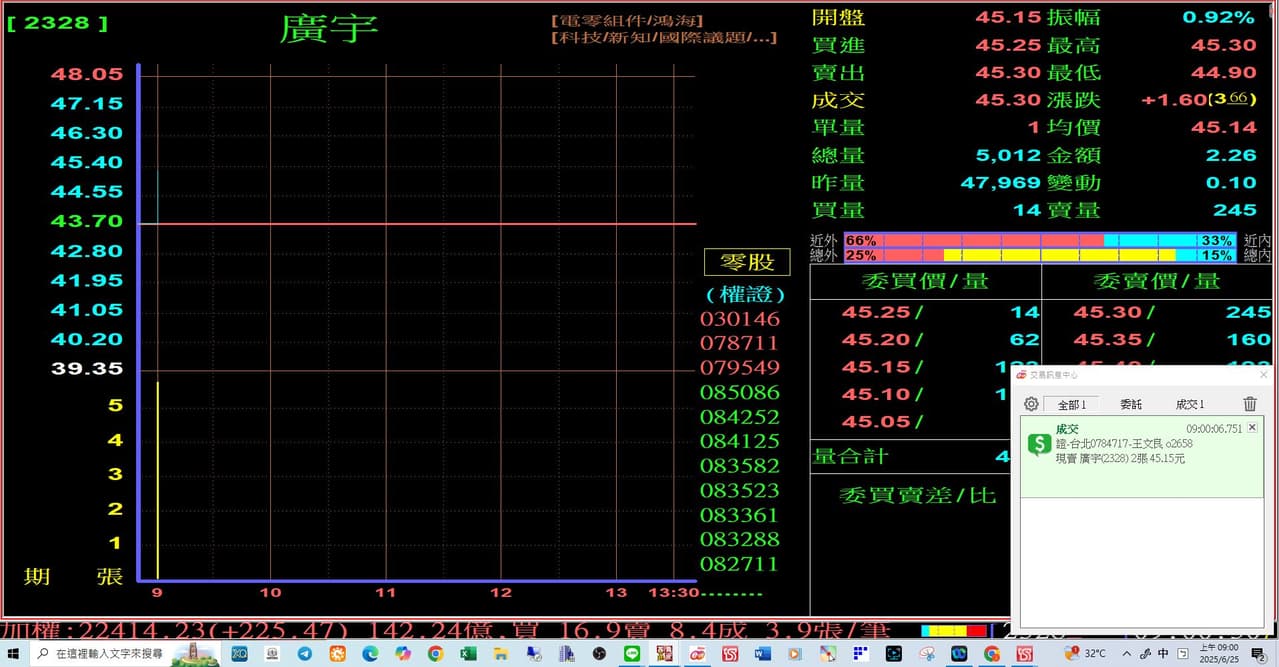Open the notification center icon
The width and height of the screenshot is (1279, 667).
pyautogui.click(x=1257, y=654)
